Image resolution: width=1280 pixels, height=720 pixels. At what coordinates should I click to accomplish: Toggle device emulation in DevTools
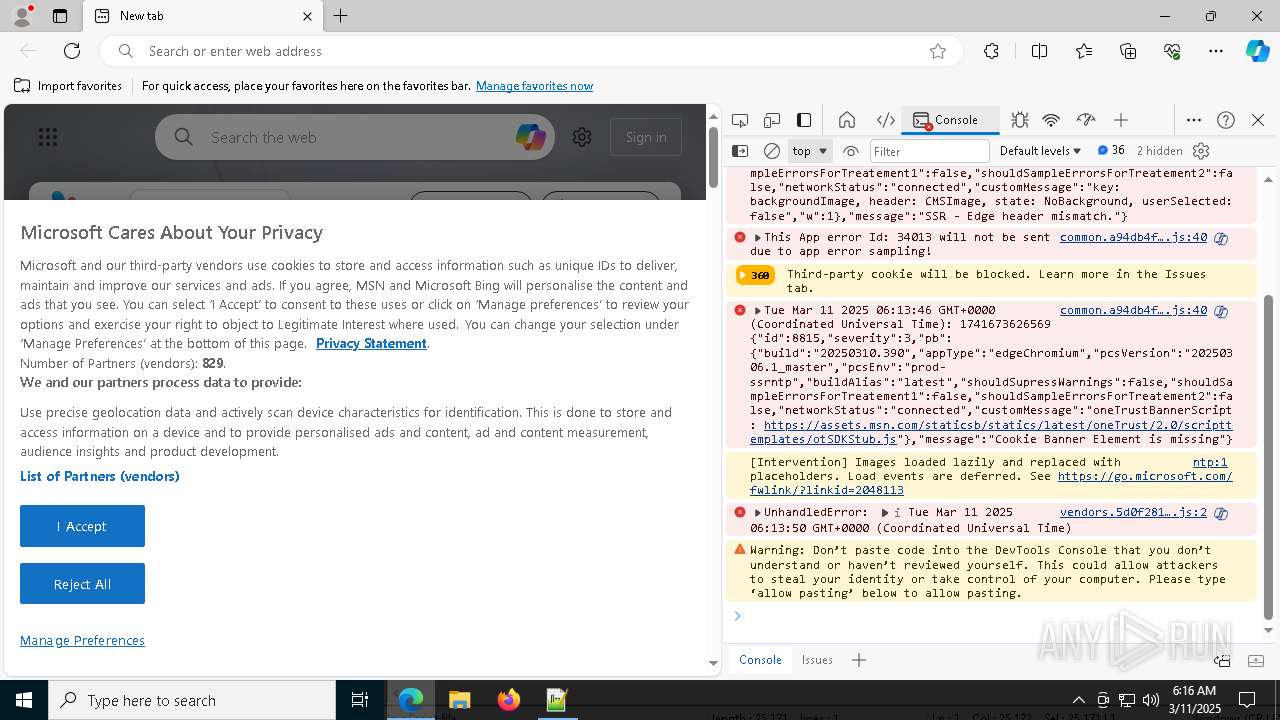pos(772,120)
